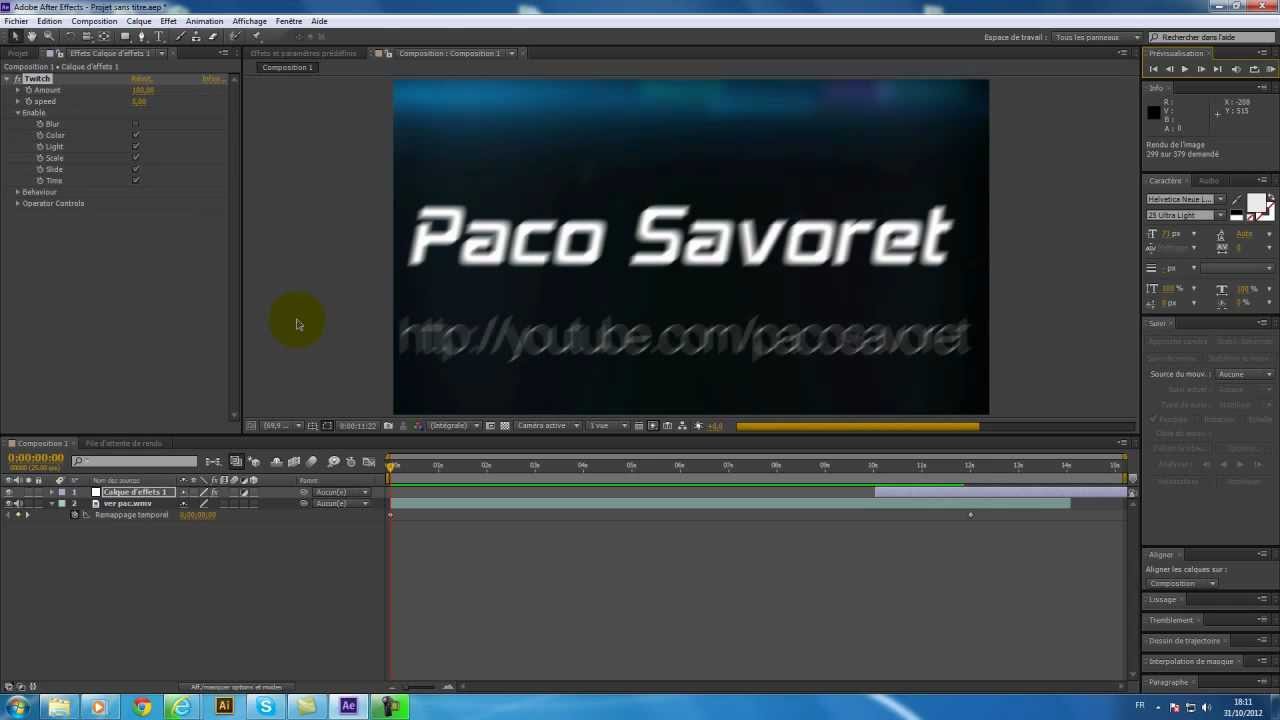Open the Effet menu
This screenshot has width=1280, height=720.
[168, 21]
